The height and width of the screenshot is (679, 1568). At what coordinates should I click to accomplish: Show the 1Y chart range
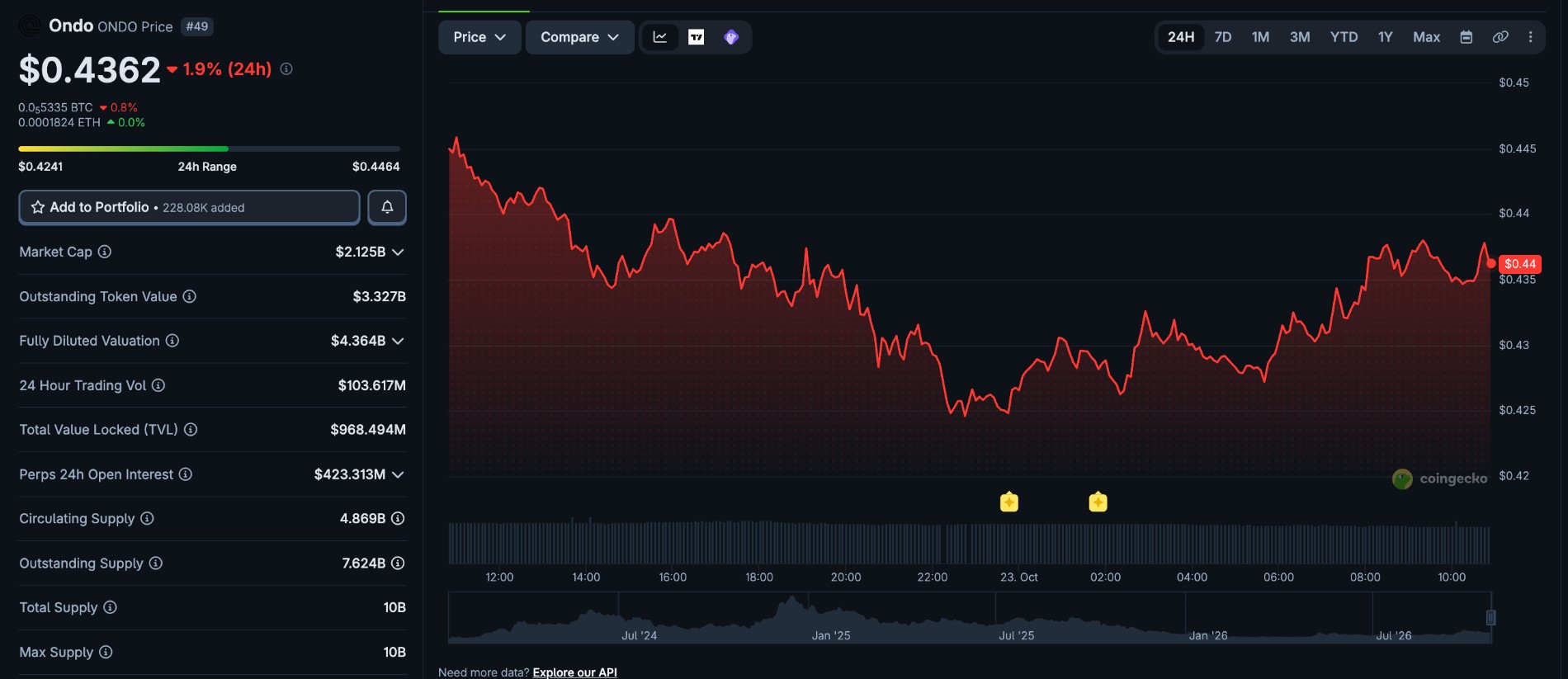coord(1386,37)
